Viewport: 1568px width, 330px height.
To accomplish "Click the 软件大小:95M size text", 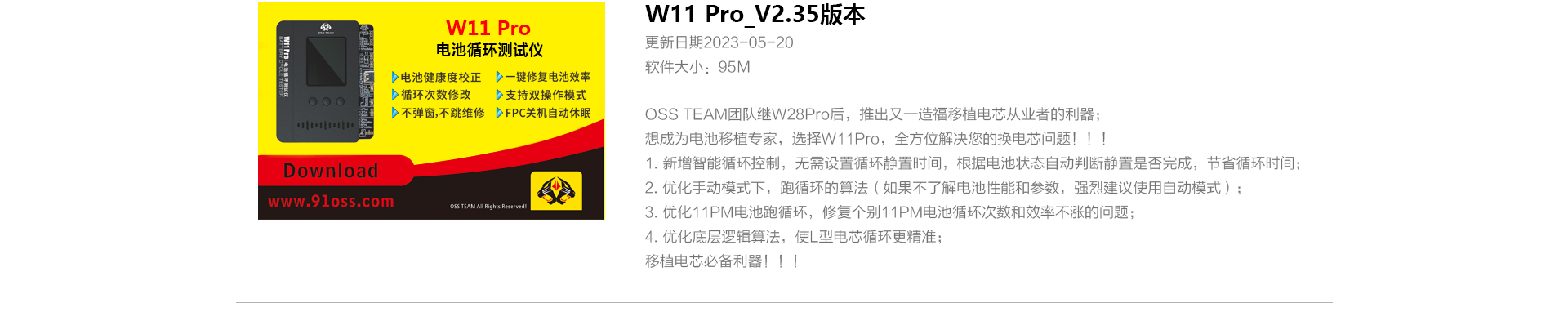I will click(x=697, y=67).
